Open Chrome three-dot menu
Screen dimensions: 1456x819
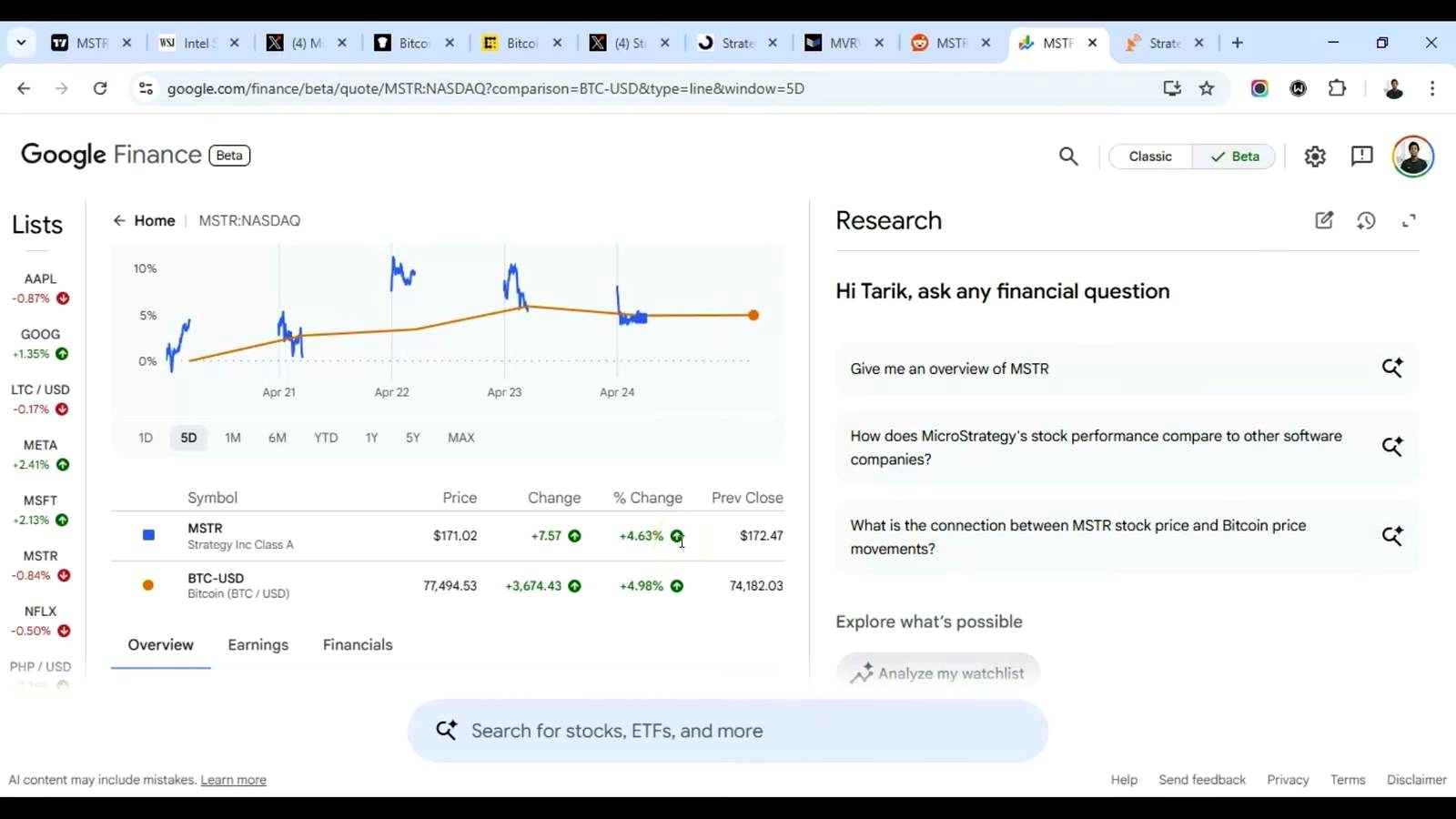(x=1432, y=88)
